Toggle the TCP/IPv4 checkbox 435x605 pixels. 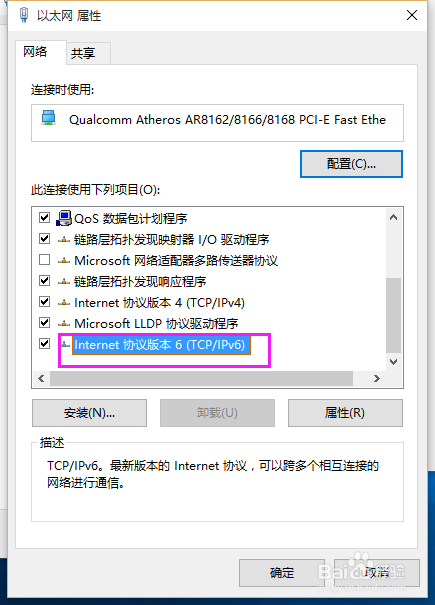coord(44,301)
